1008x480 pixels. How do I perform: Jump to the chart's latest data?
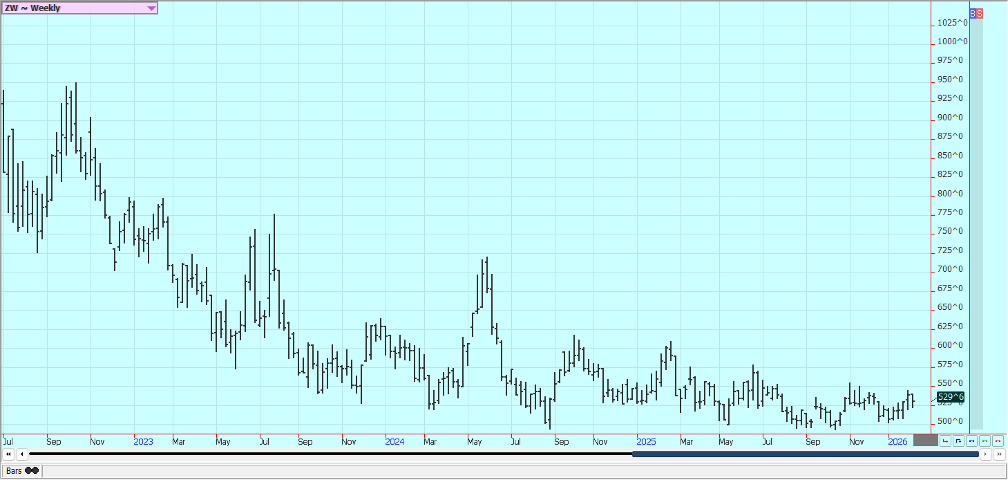click(x=998, y=455)
